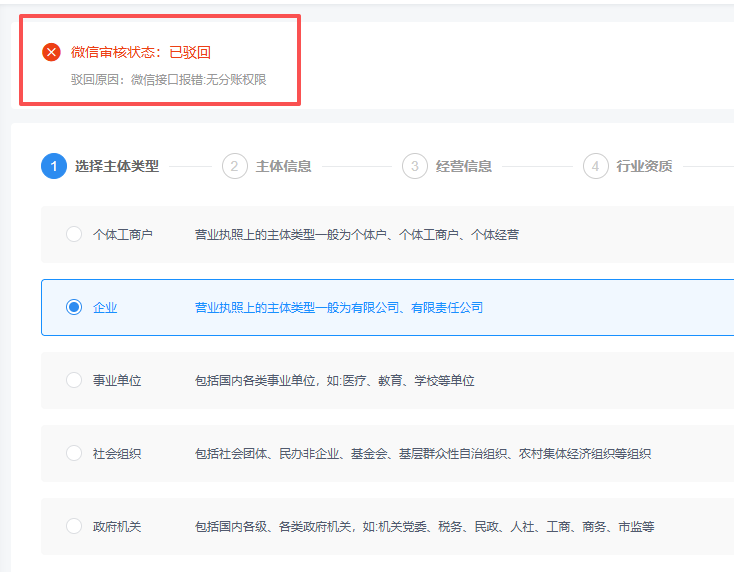The height and width of the screenshot is (572, 734).
Task: Click the step 2 circle number icon
Action: [x=235, y=166]
